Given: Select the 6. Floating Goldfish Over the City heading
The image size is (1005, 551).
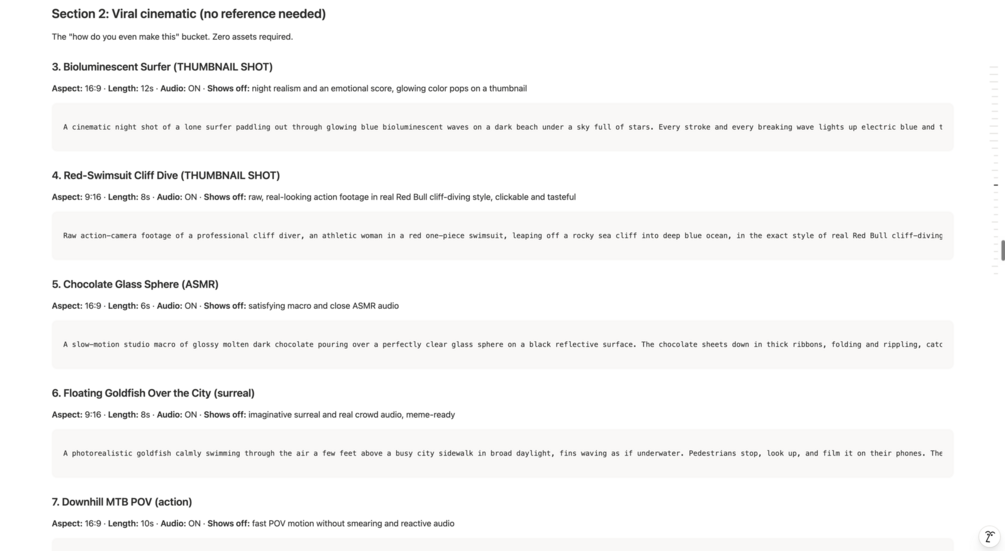Looking at the screenshot, I should click(153, 393).
